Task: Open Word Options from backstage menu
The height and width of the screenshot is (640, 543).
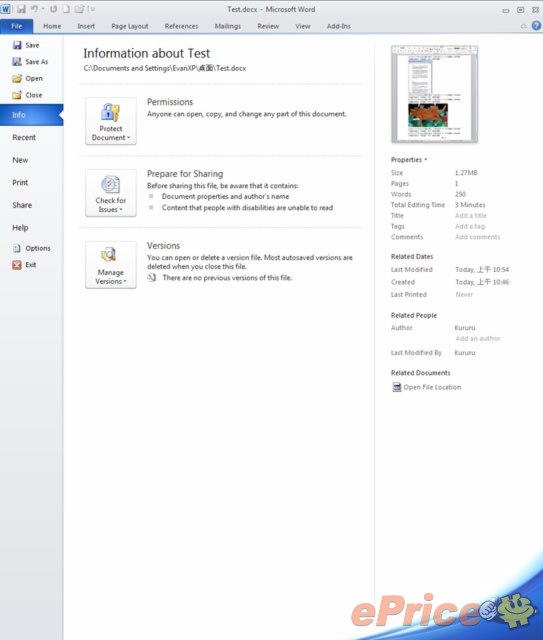Action: click(31, 248)
